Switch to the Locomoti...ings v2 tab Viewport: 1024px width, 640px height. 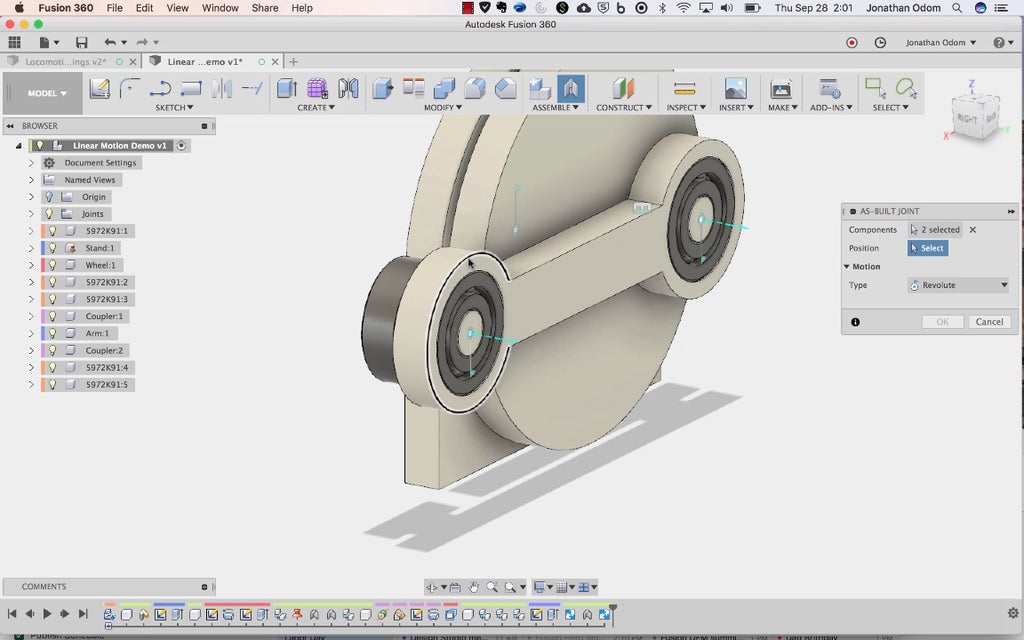(x=65, y=62)
